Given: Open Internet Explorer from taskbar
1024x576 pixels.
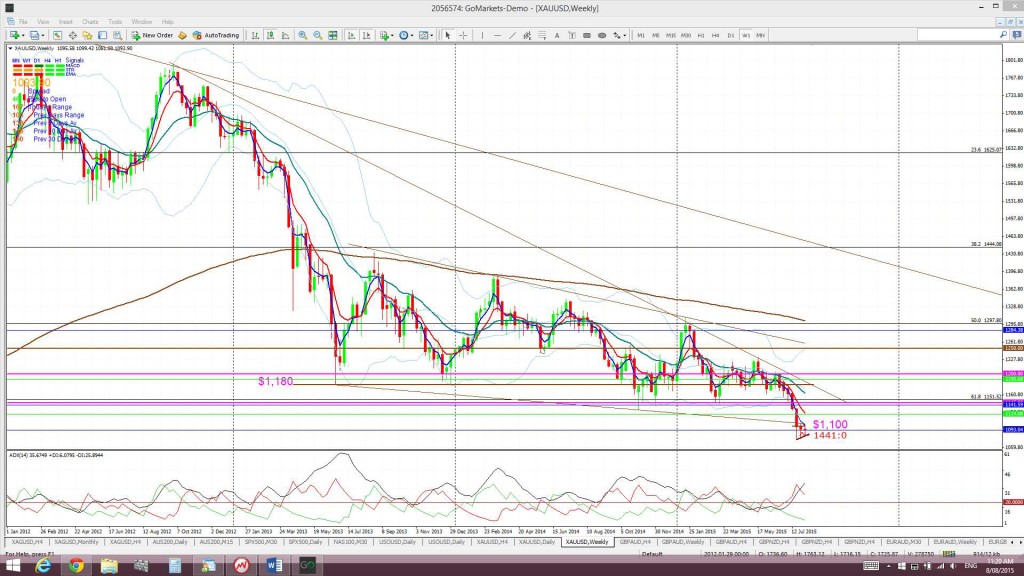Looking at the screenshot, I should click(x=43, y=566).
